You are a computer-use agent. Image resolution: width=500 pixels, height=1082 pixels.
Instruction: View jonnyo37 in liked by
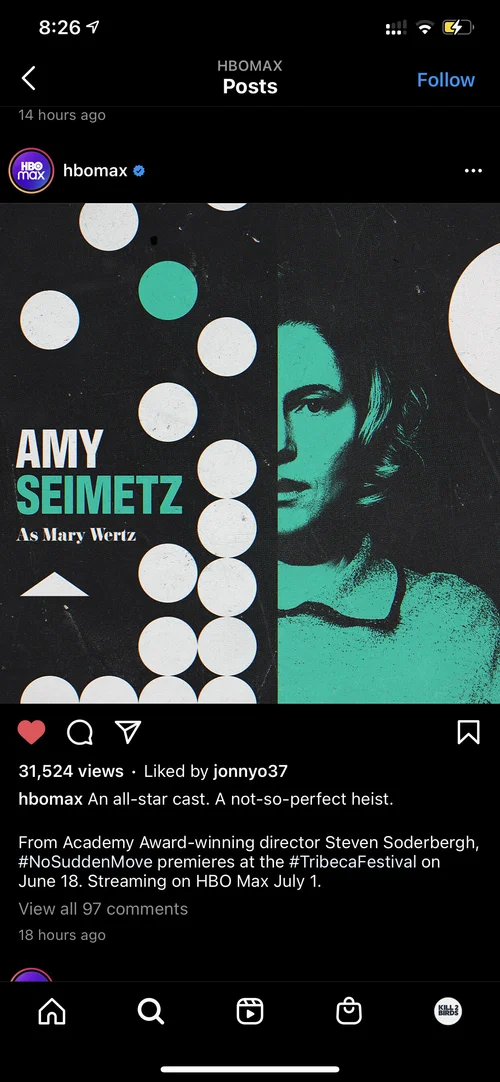pos(250,771)
